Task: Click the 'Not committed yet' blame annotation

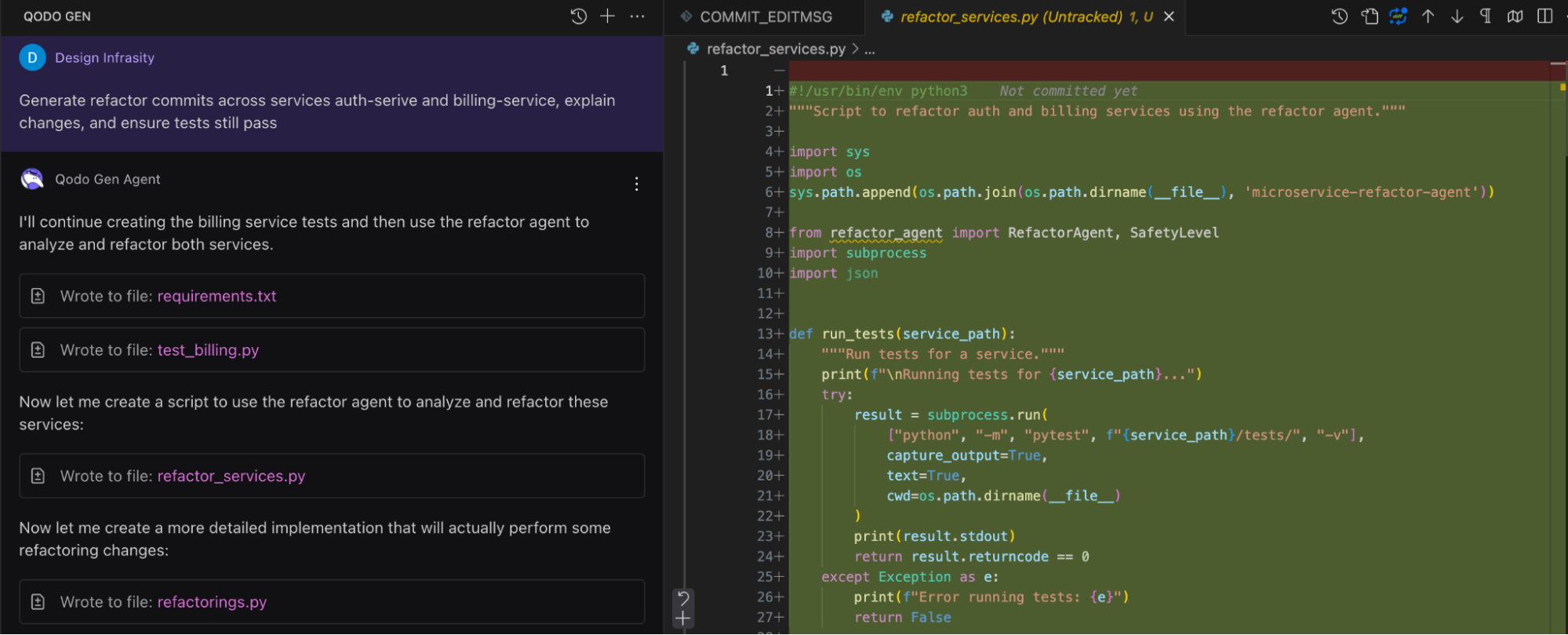Action: tap(1068, 91)
